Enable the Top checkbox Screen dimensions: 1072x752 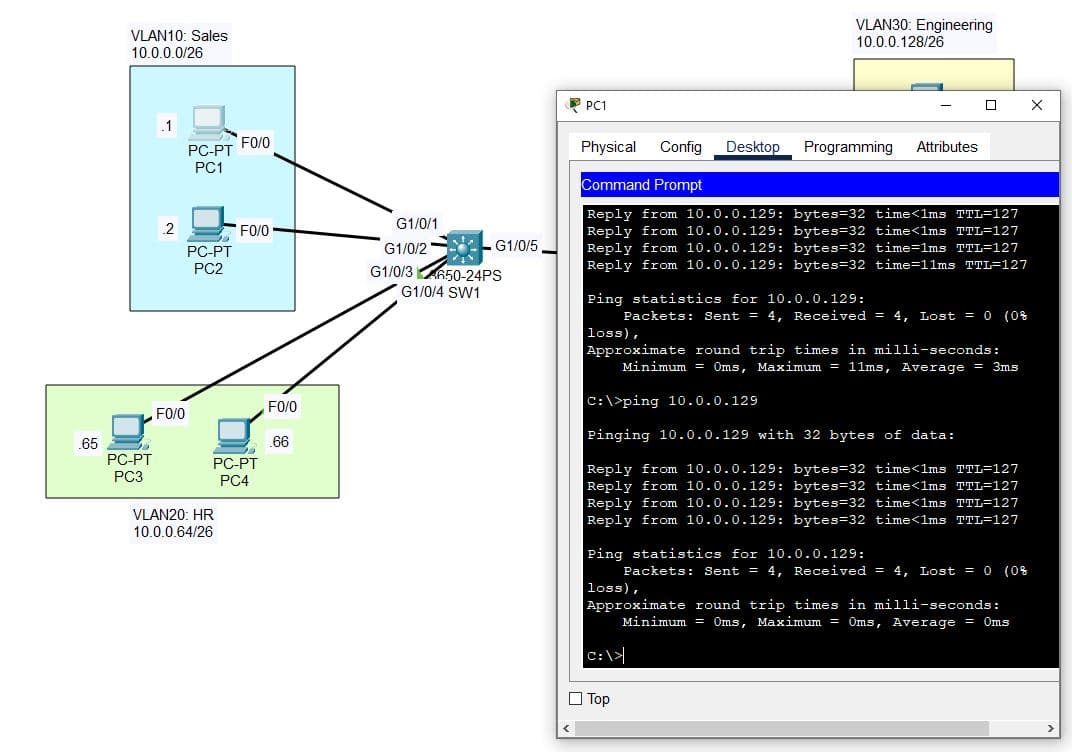575,699
